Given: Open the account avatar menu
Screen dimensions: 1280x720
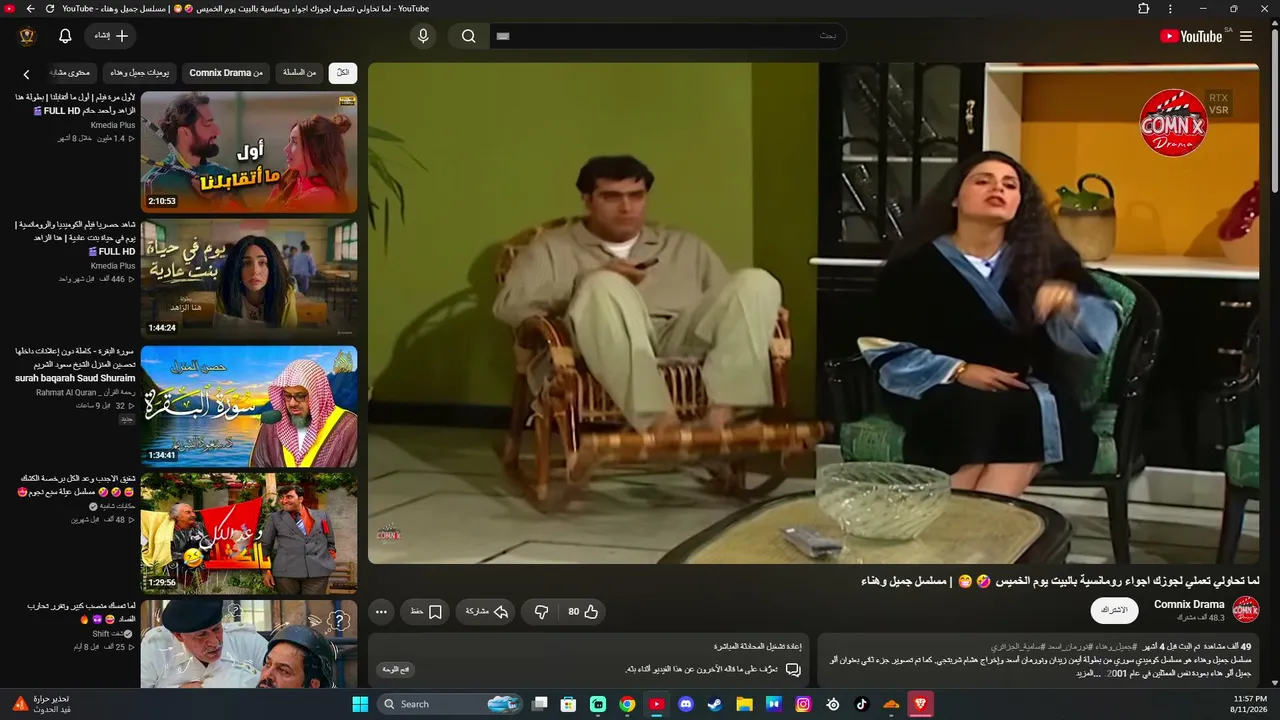Looking at the screenshot, I should tap(27, 36).
